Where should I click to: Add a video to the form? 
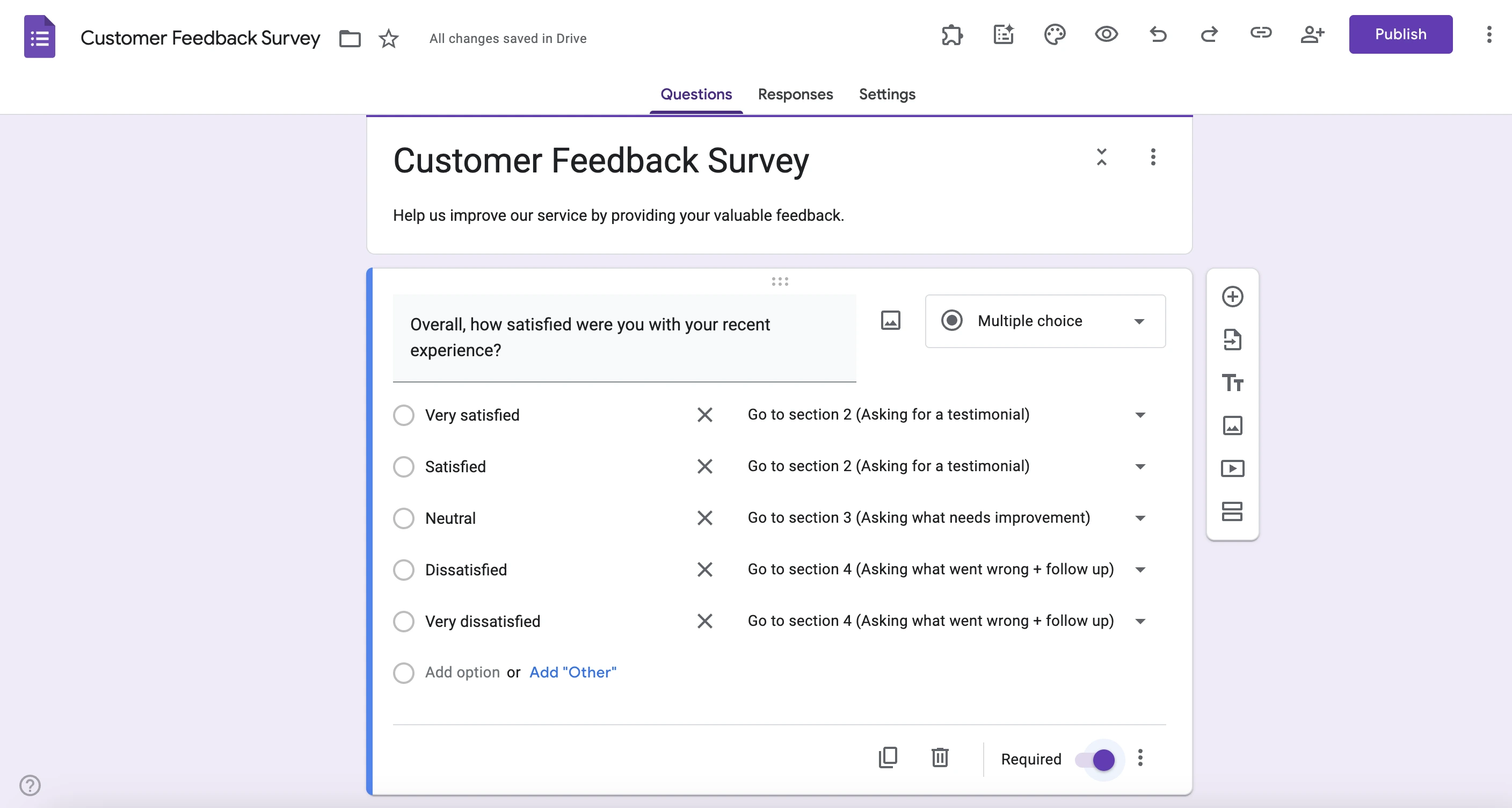pyautogui.click(x=1233, y=468)
